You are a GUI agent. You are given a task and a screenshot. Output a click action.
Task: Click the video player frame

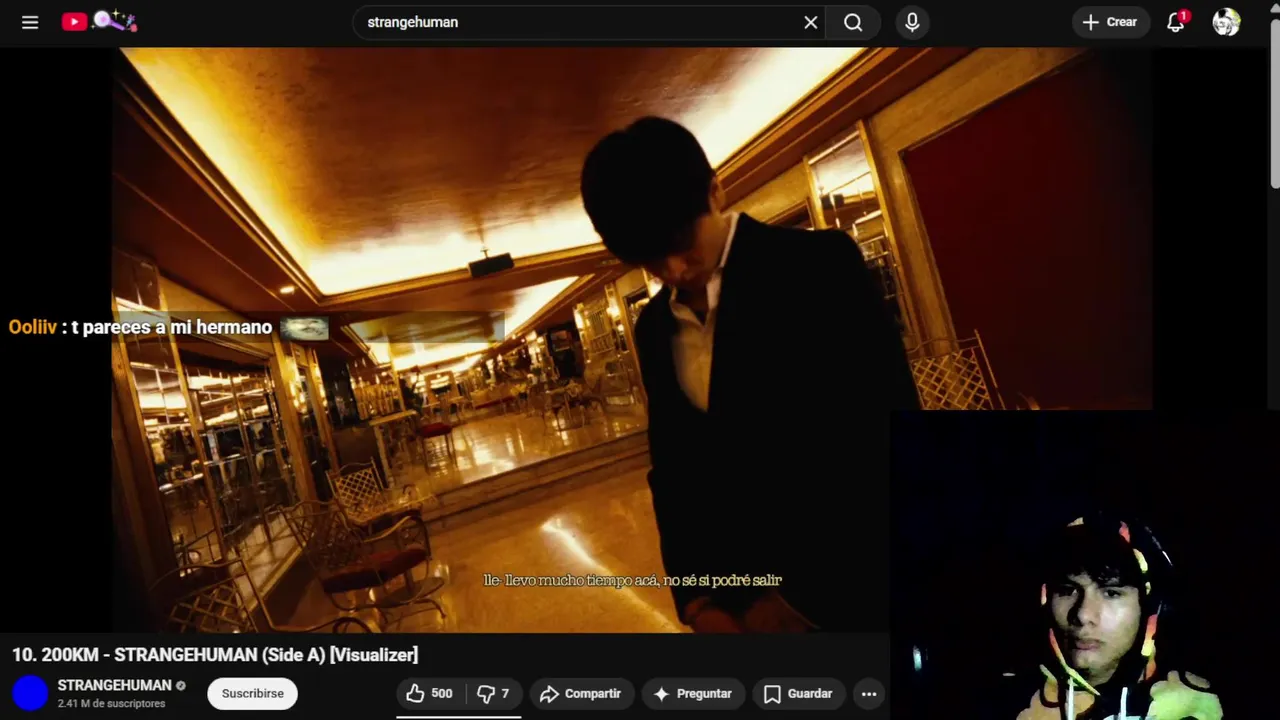tap(632, 340)
